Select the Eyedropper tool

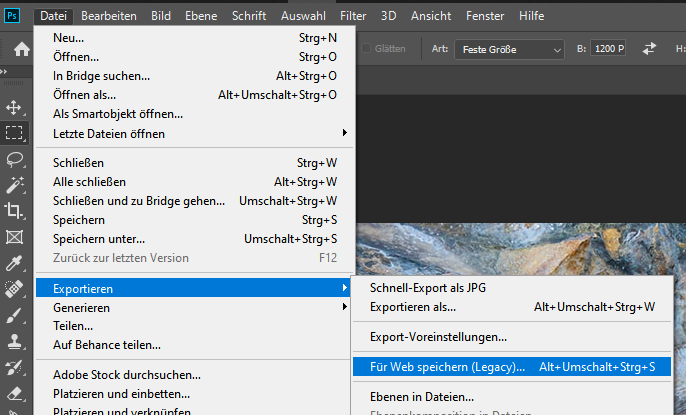pyautogui.click(x=14, y=264)
